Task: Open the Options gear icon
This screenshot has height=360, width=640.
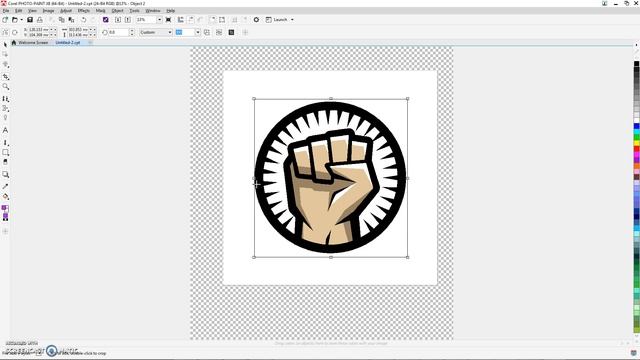Action: 256,20
